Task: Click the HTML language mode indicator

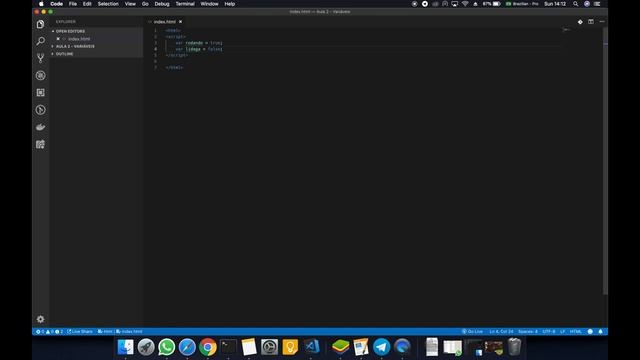Action: coord(576,331)
